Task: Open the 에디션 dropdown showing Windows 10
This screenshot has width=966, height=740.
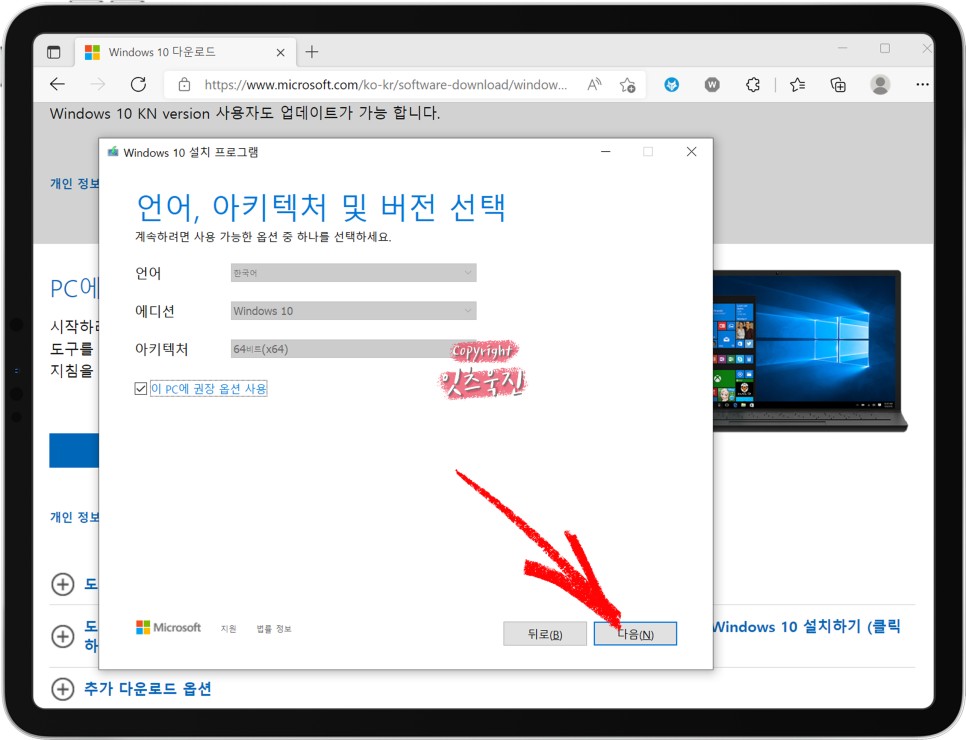Action: [353, 311]
